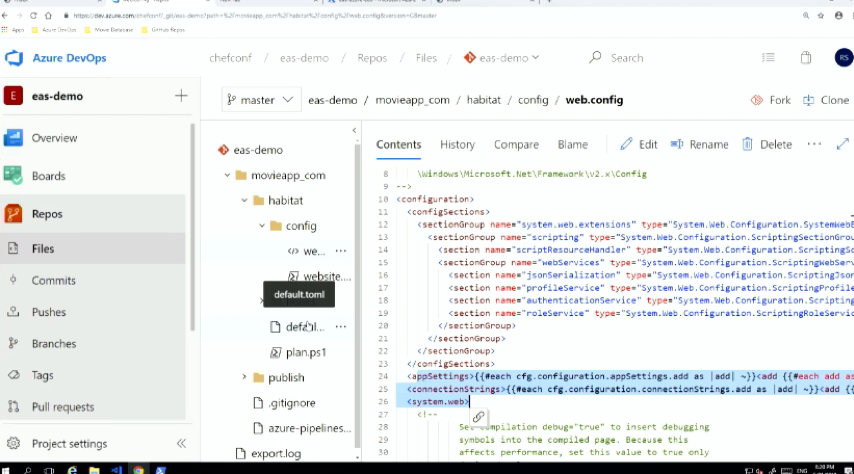Toggle full screen view icon
854x474 pixels.
coord(842,144)
